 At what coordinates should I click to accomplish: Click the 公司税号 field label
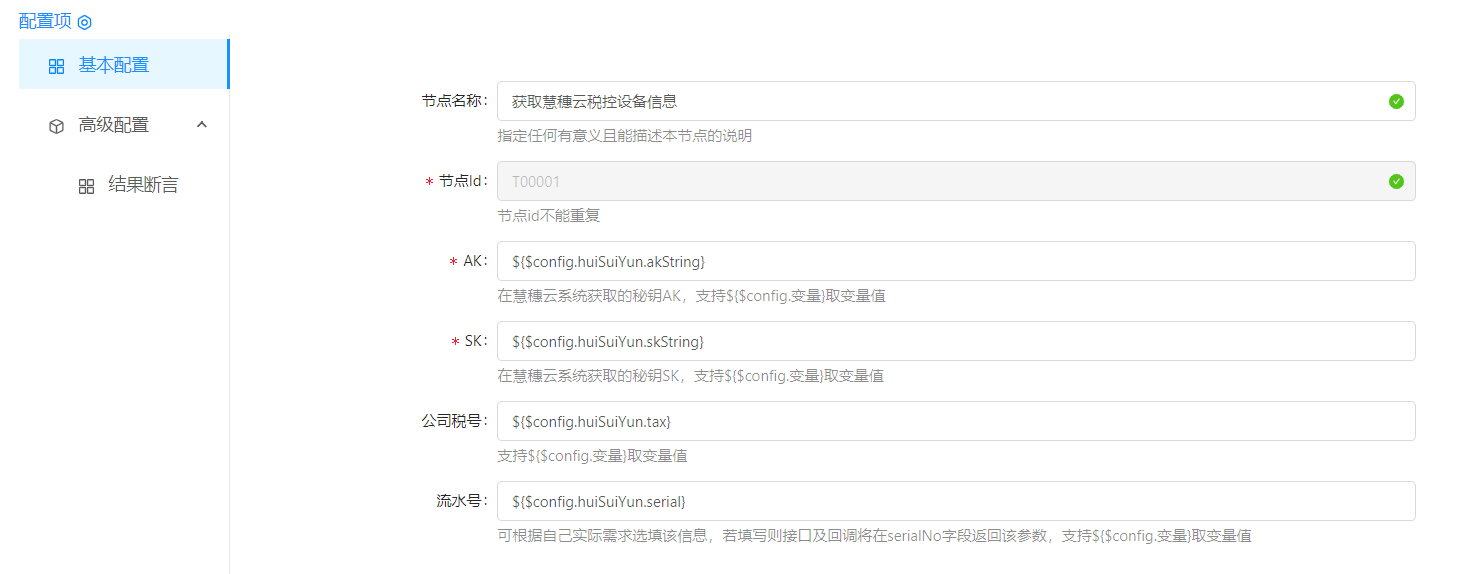[454, 421]
